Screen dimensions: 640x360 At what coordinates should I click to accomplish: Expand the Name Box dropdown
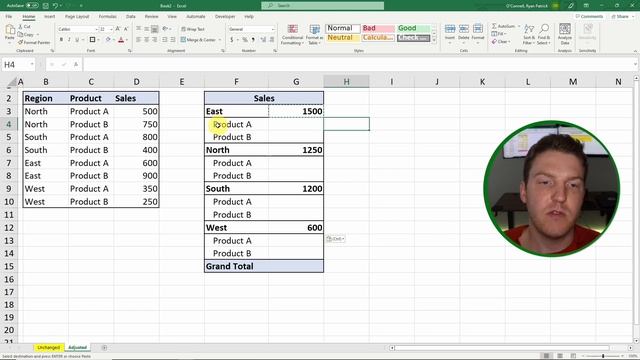(x=32, y=64)
